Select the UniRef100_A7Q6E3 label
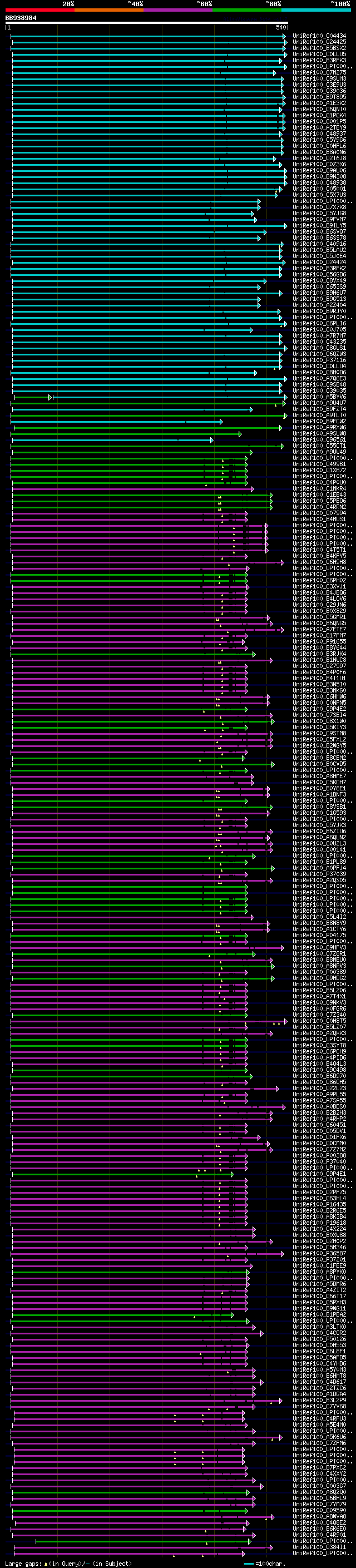The width and height of the screenshot is (356, 1568). [319, 379]
